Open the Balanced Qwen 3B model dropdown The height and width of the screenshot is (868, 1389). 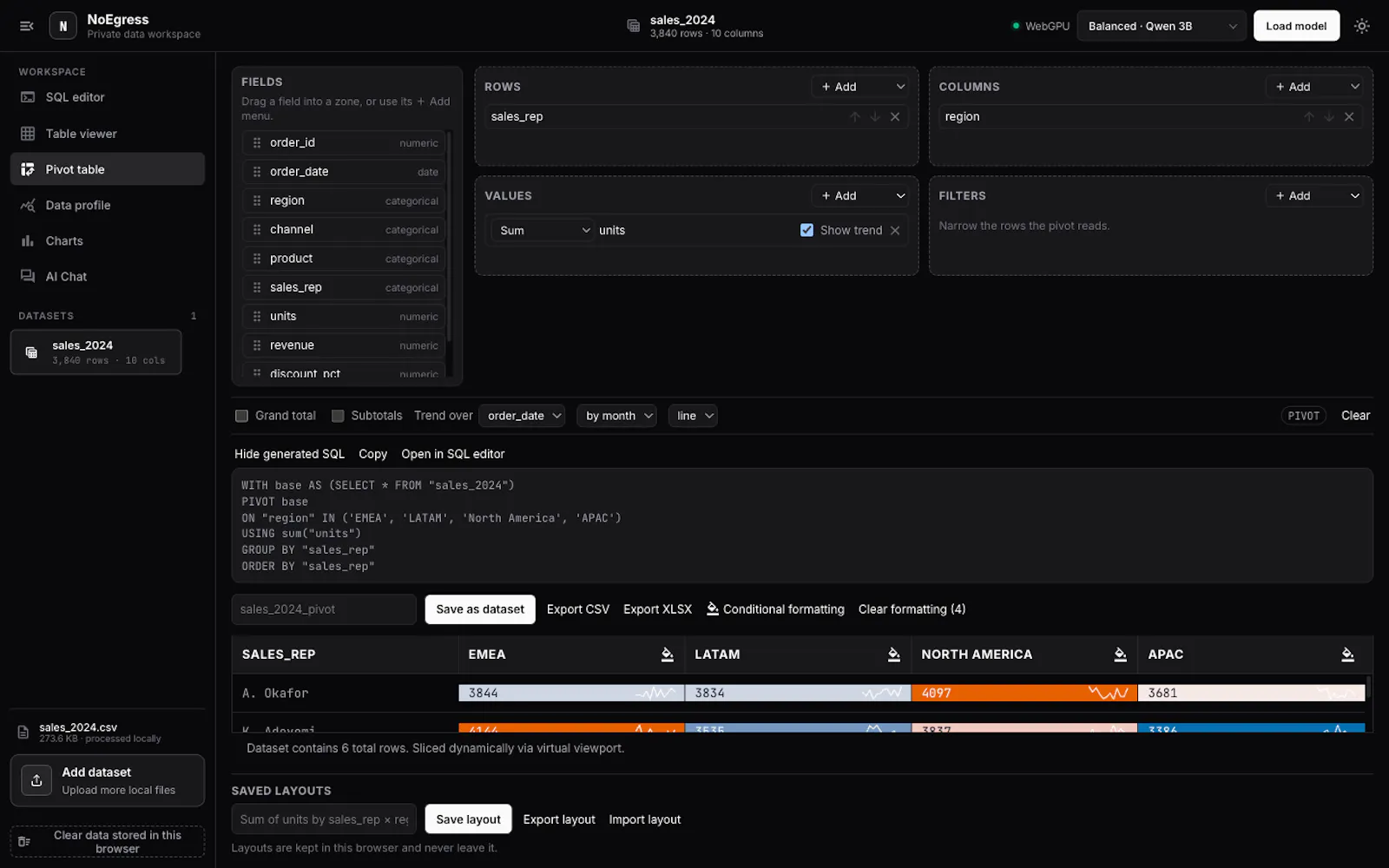[1162, 26]
